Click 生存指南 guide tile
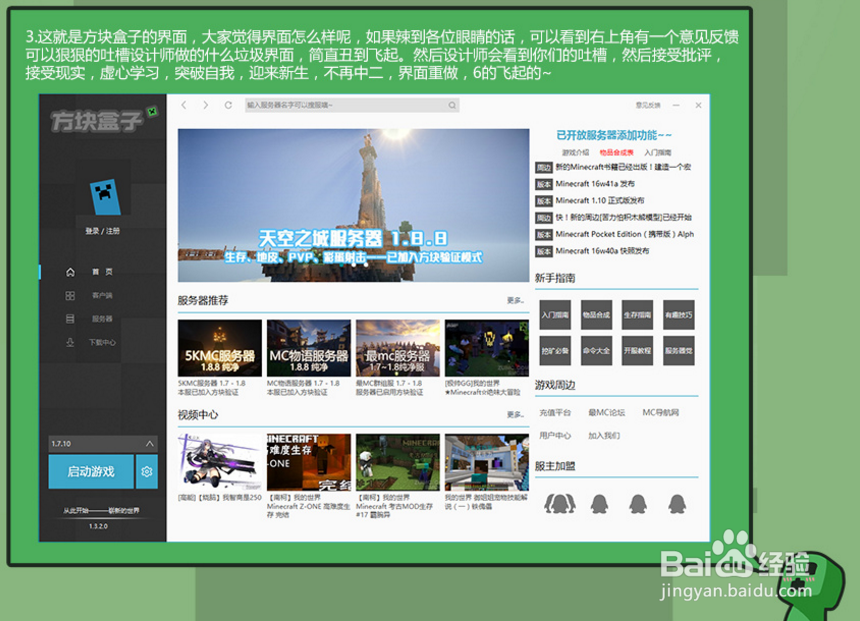 [637, 315]
